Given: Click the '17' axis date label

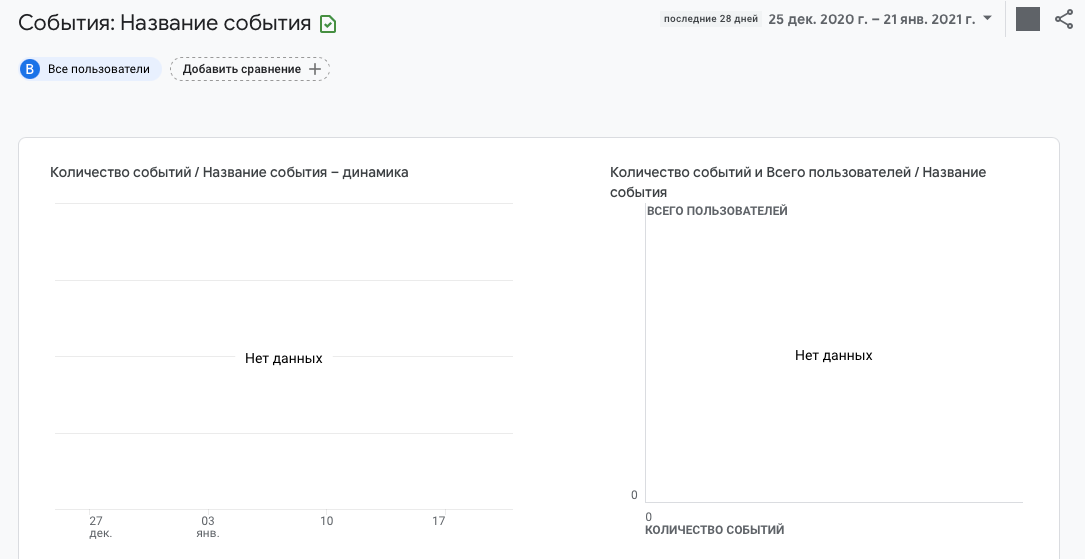Looking at the screenshot, I should point(439,521).
